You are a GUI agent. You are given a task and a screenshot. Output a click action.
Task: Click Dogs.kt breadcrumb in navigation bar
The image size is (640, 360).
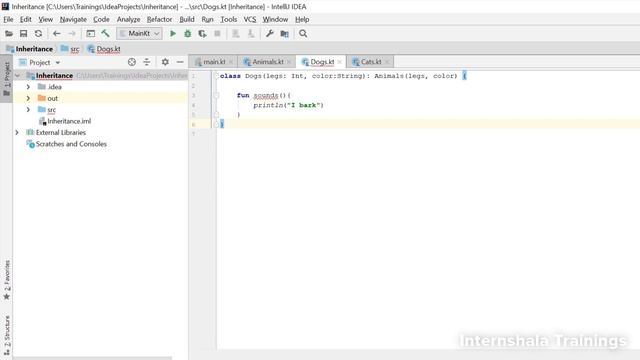pos(104,49)
